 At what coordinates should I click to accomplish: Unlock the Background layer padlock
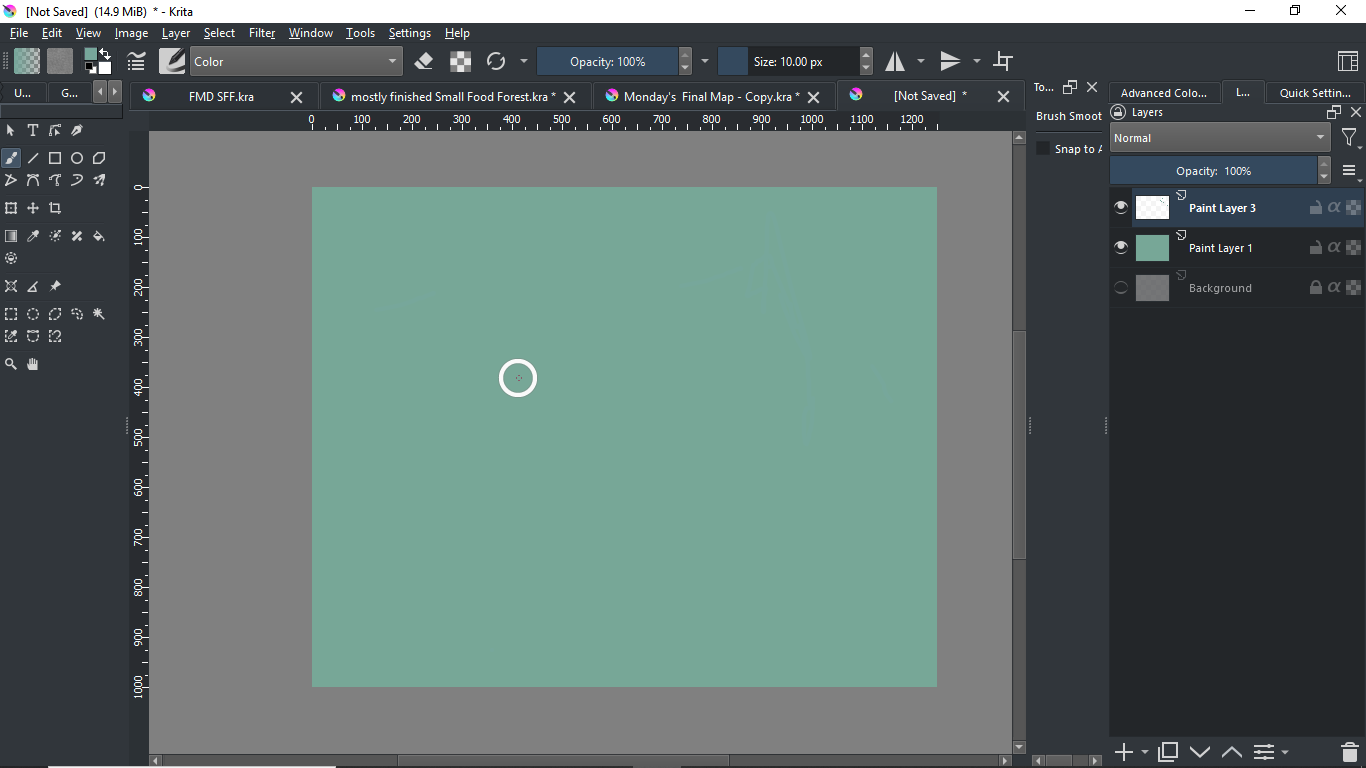point(1316,288)
